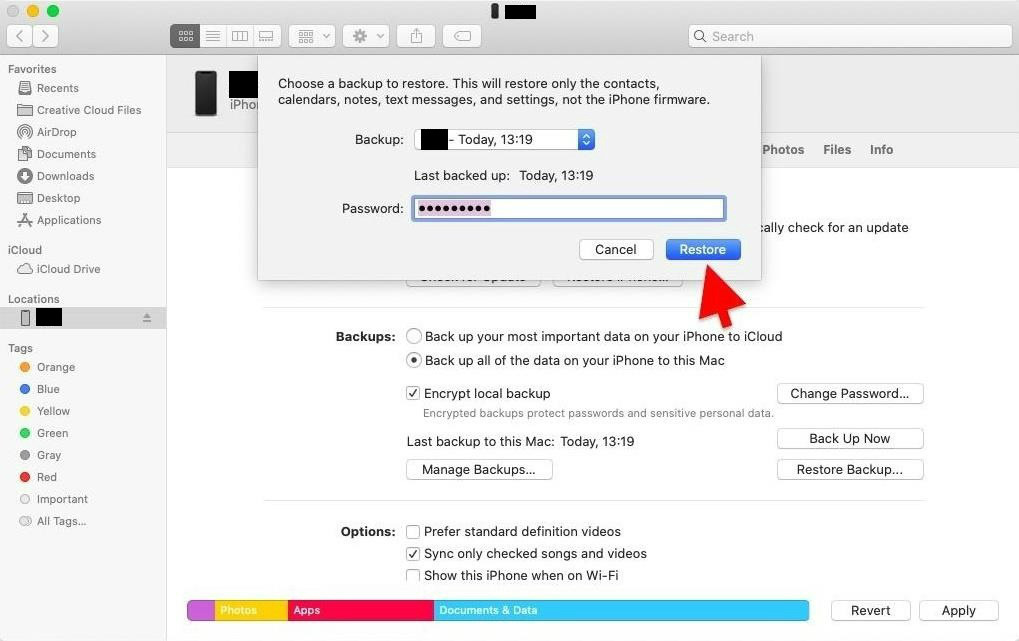Disable Encrypt local backup checkbox

tap(413, 394)
